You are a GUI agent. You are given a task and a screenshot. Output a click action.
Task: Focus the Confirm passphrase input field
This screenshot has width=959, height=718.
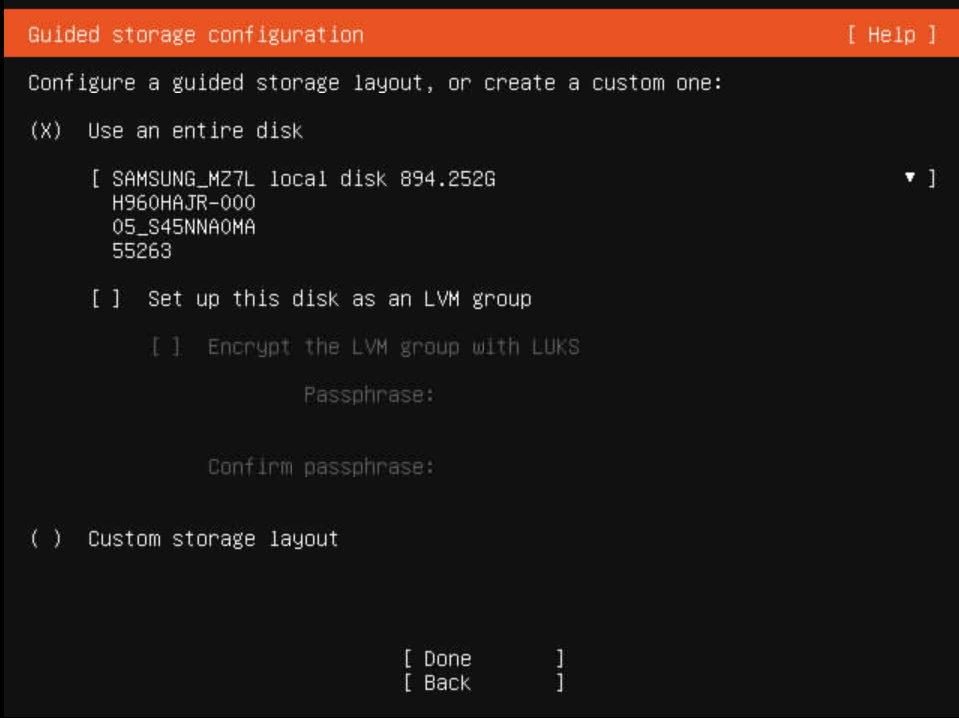tap(685, 467)
